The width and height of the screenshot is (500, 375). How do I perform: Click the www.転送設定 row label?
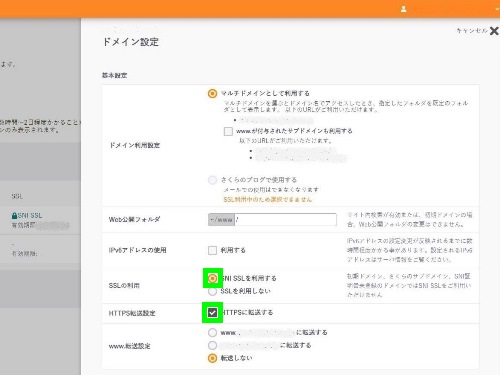(129, 346)
